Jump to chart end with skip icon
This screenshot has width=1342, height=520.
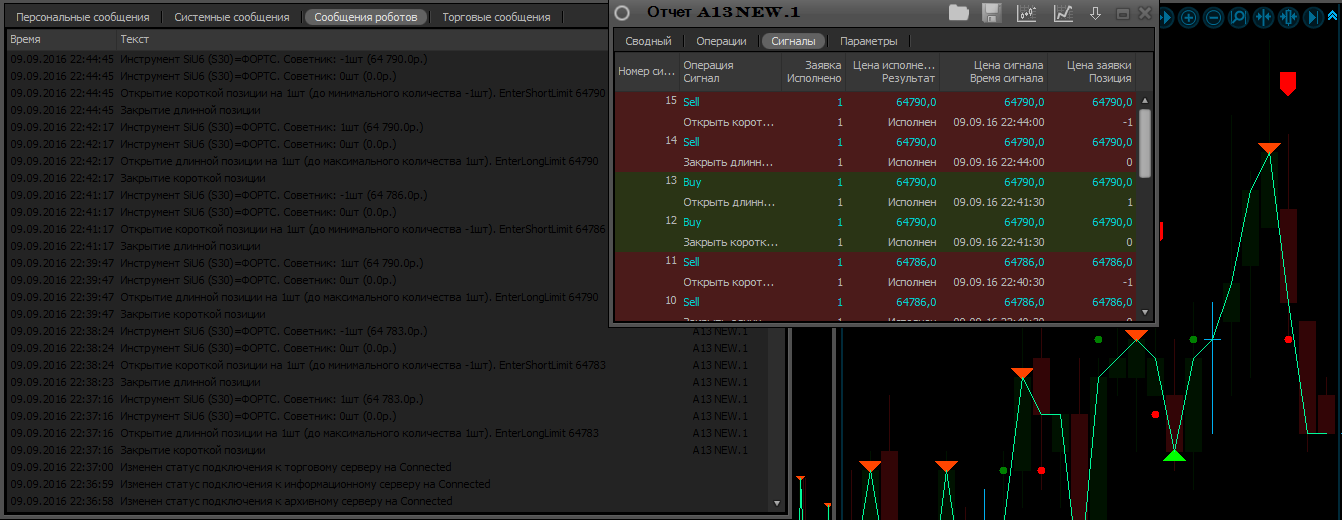coord(1314,17)
